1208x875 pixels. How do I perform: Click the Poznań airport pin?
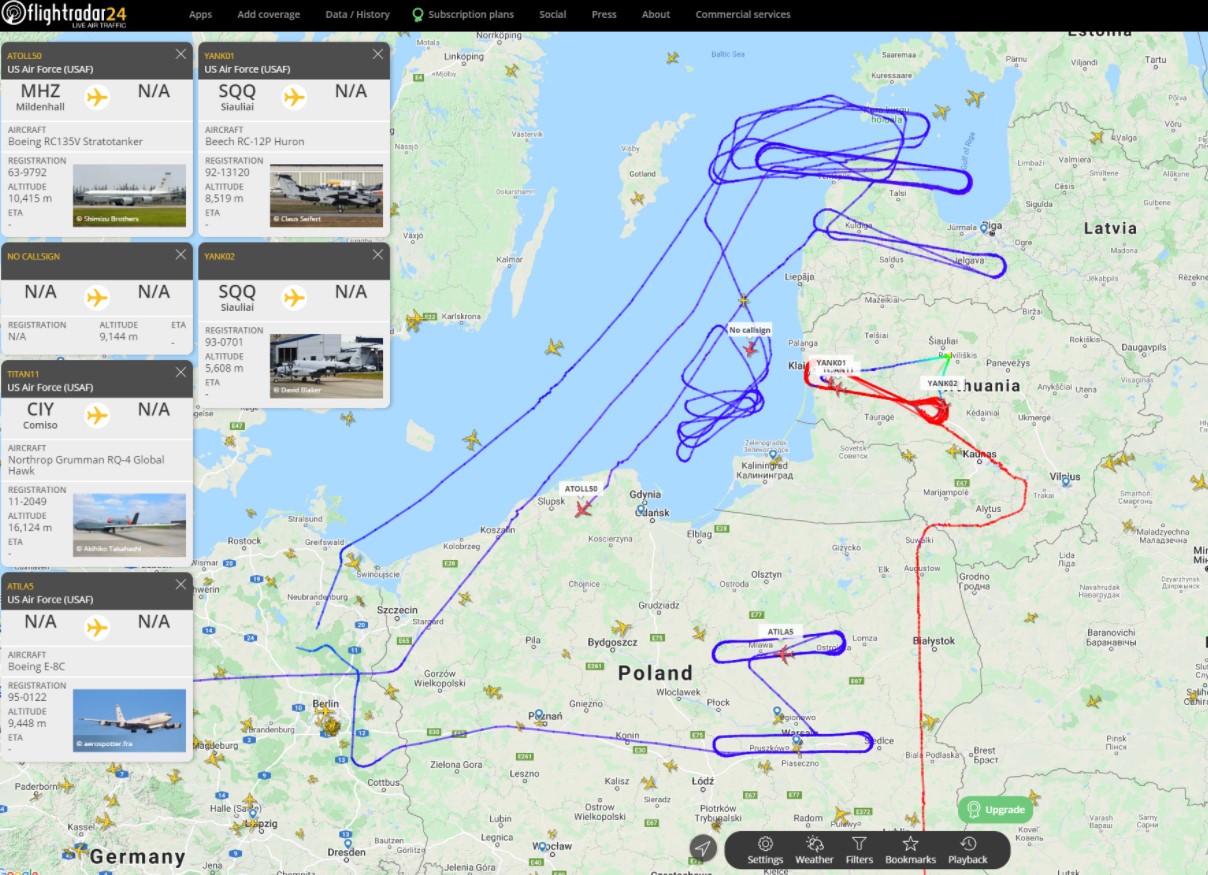pyautogui.click(x=539, y=715)
